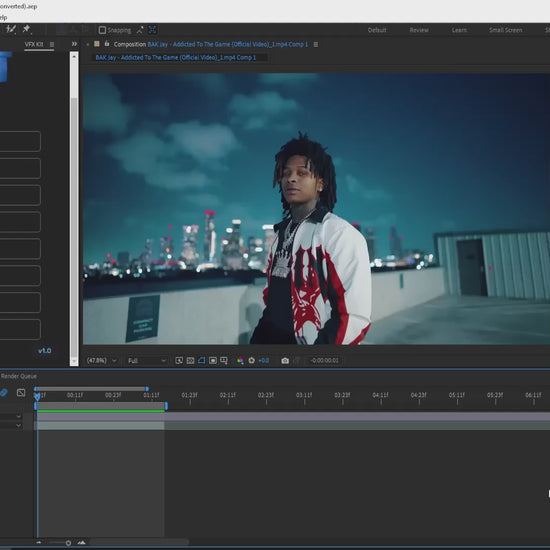Image resolution: width=550 pixels, height=550 pixels.
Task: Switch to the Small Screen workspace
Action: click(505, 30)
